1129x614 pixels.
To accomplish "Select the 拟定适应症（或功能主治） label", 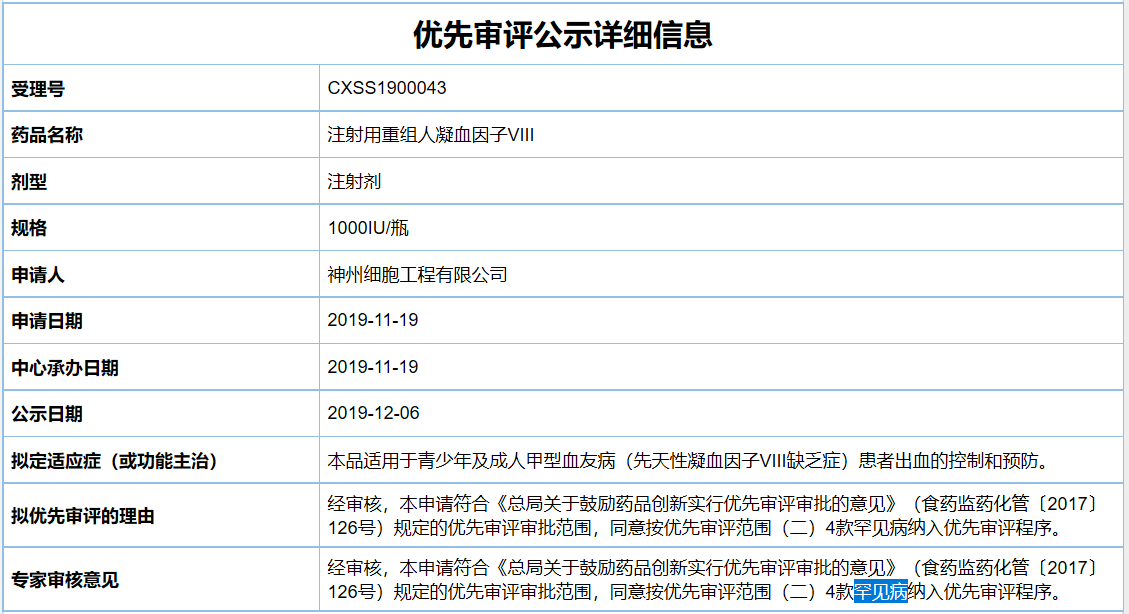I will 114,461.
